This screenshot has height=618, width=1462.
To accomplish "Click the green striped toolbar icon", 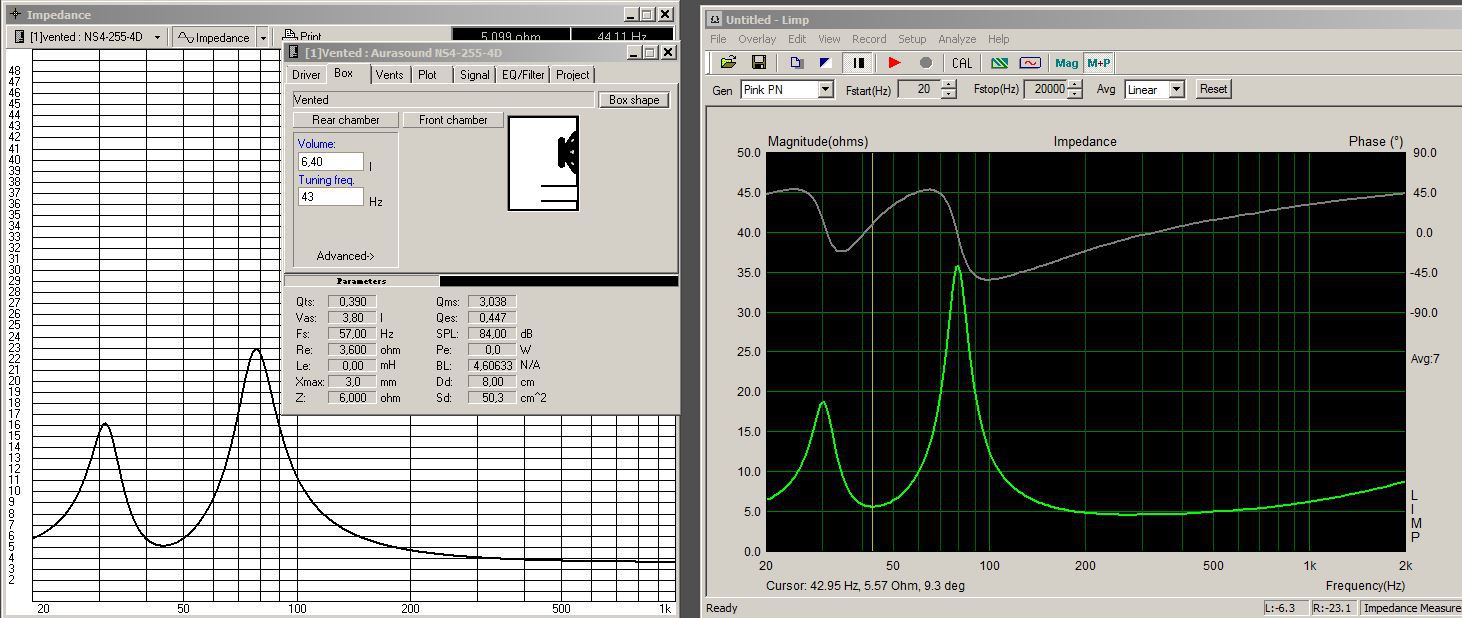I will click(999, 63).
